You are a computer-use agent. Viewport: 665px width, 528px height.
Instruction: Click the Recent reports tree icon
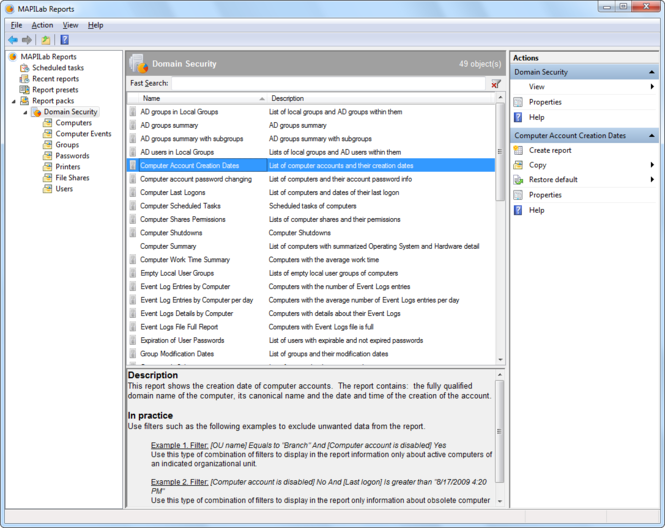pyautogui.click(x=25, y=79)
